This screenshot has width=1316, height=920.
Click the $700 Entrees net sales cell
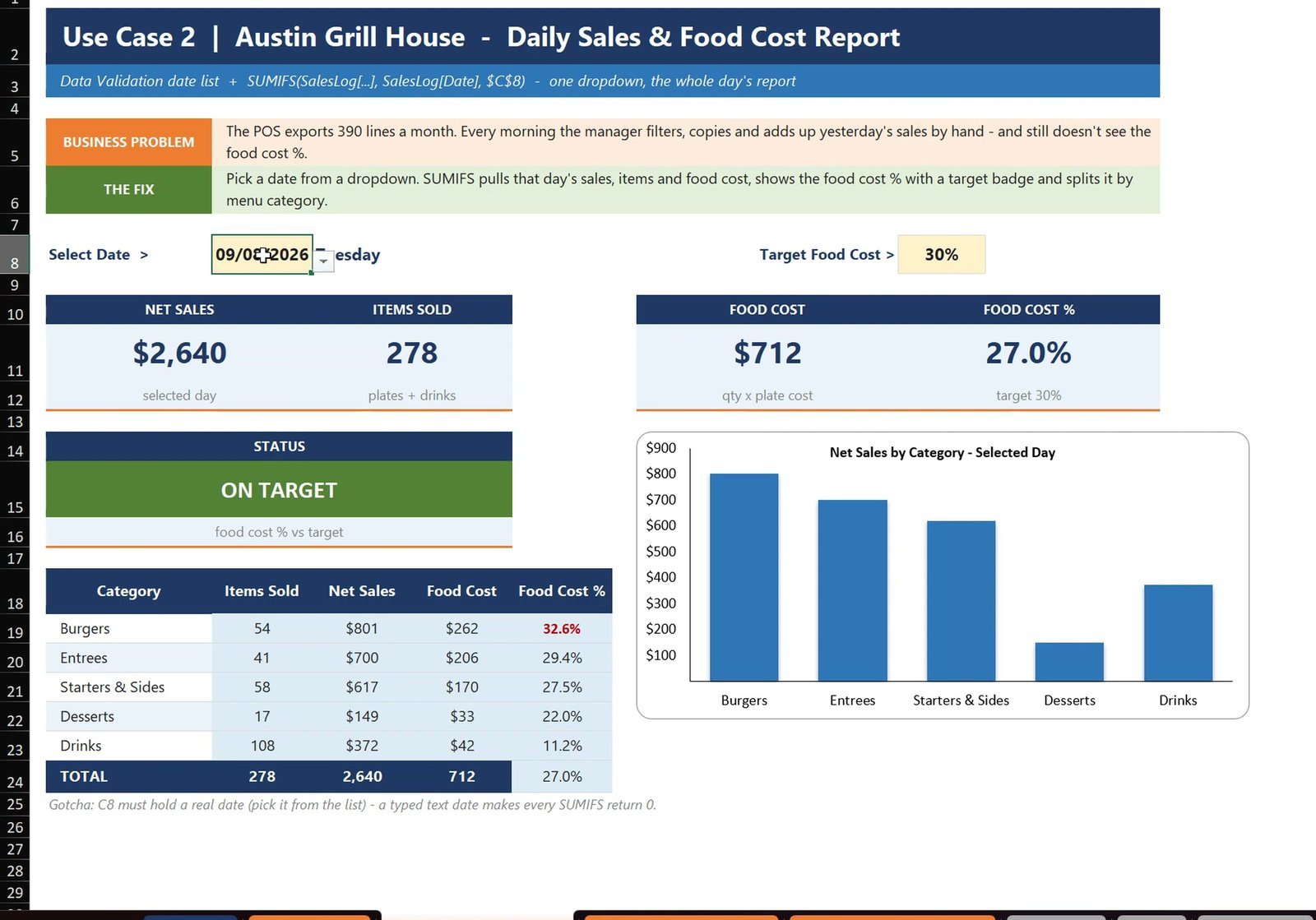point(362,659)
